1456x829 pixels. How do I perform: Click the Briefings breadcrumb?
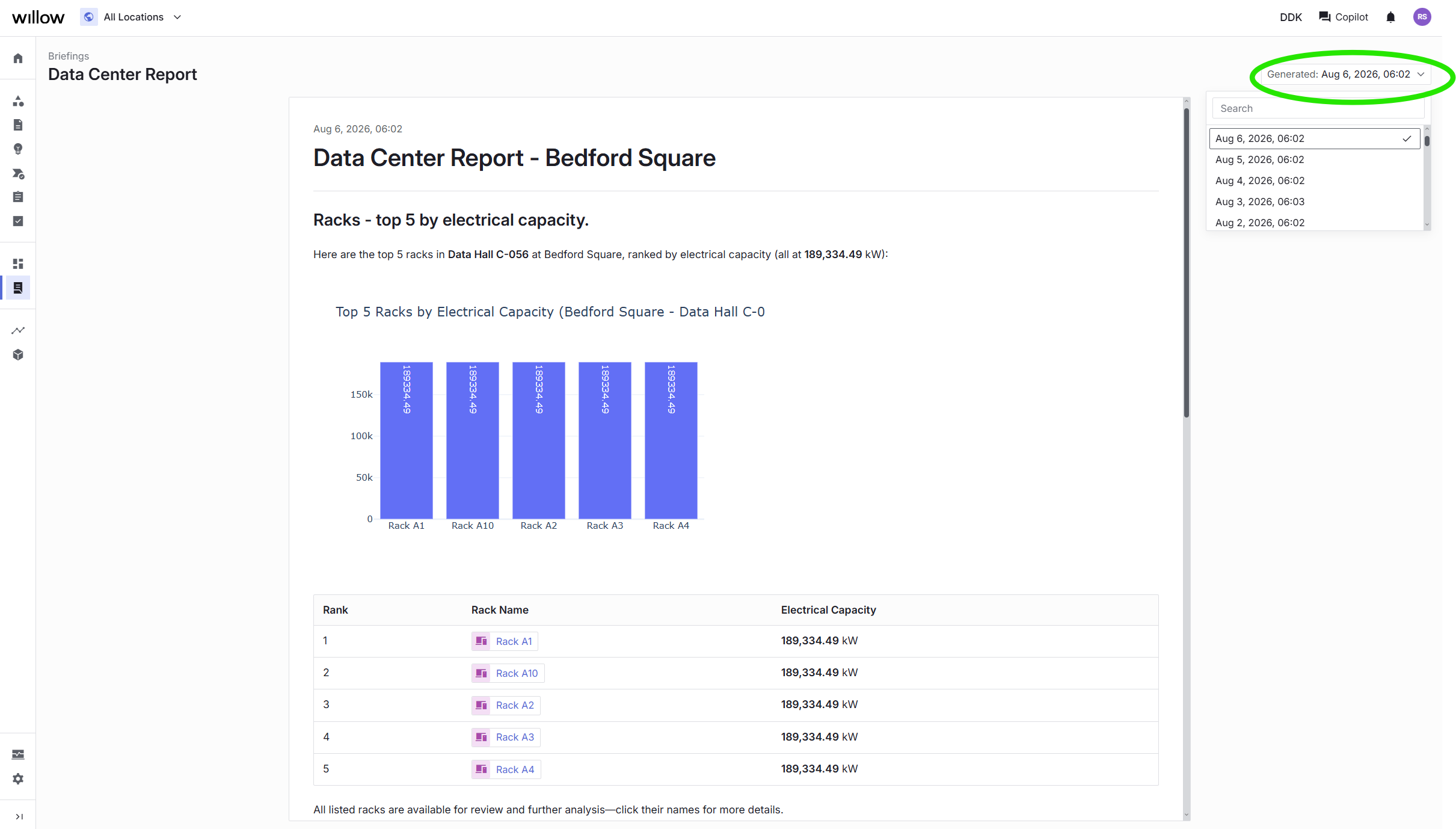pyautogui.click(x=69, y=56)
